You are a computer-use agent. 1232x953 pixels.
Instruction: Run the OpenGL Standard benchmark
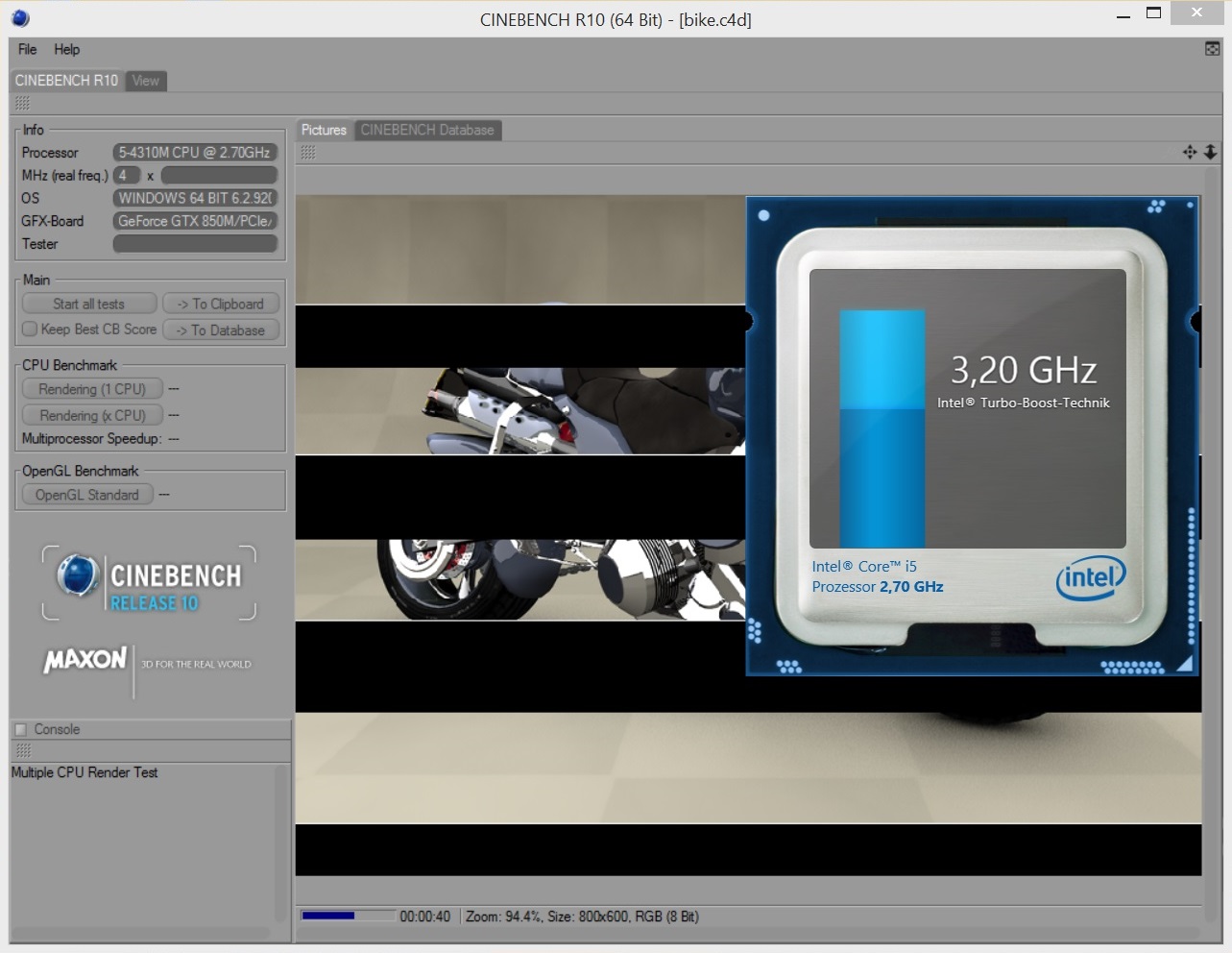tap(87, 495)
